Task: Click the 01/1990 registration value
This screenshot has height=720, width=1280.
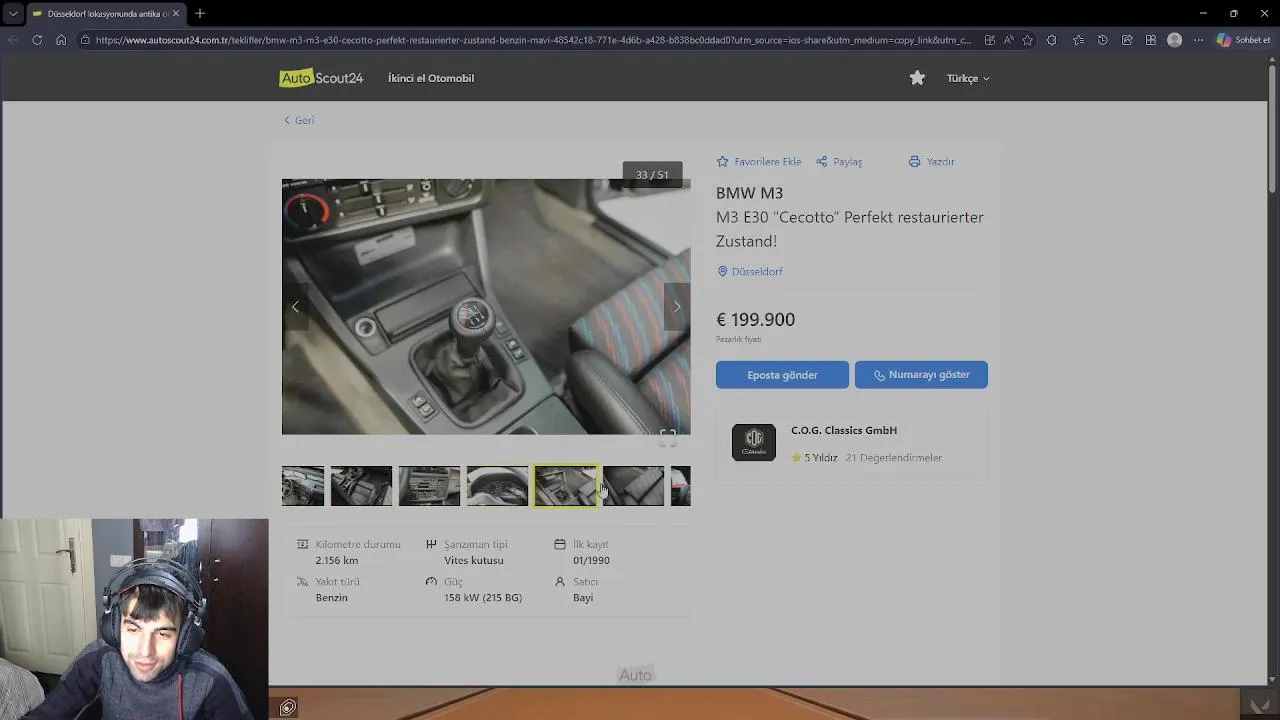Action: 591,560
